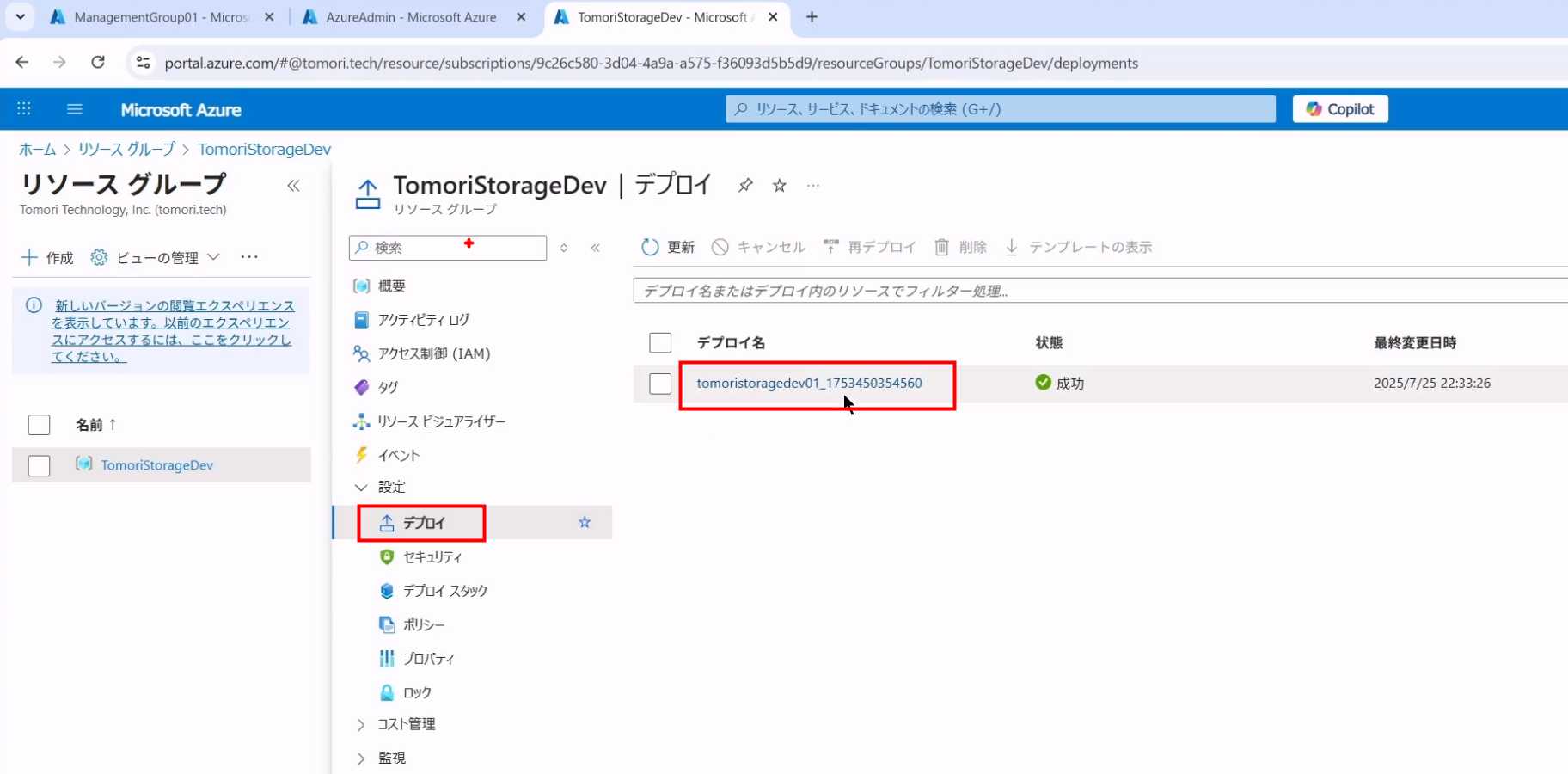Click the Refresh (更新) toolbar icon
The width and height of the screenshot is (1568, 774).
[x=651, y=248]
